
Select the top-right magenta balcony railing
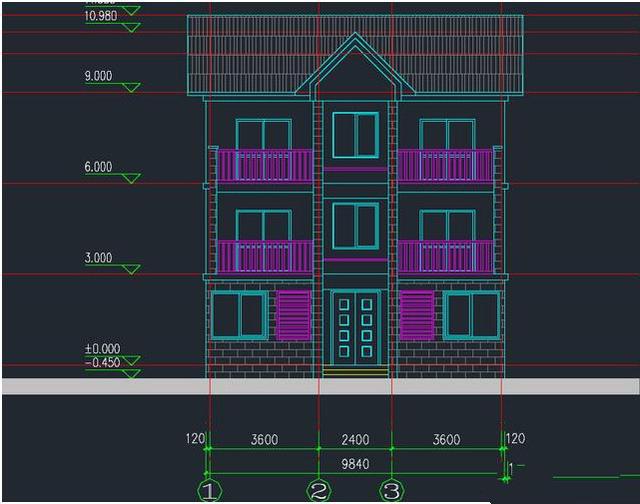[x=445, y=165]
